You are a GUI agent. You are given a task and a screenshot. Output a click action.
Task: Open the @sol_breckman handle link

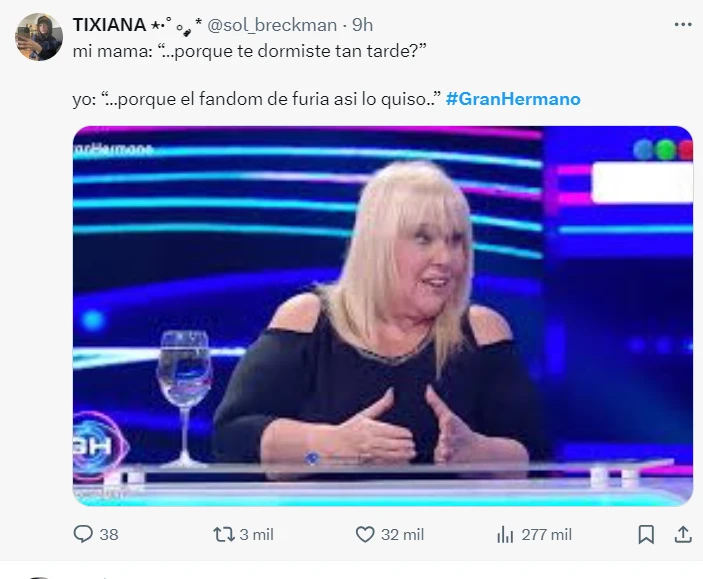click(272, 26)
